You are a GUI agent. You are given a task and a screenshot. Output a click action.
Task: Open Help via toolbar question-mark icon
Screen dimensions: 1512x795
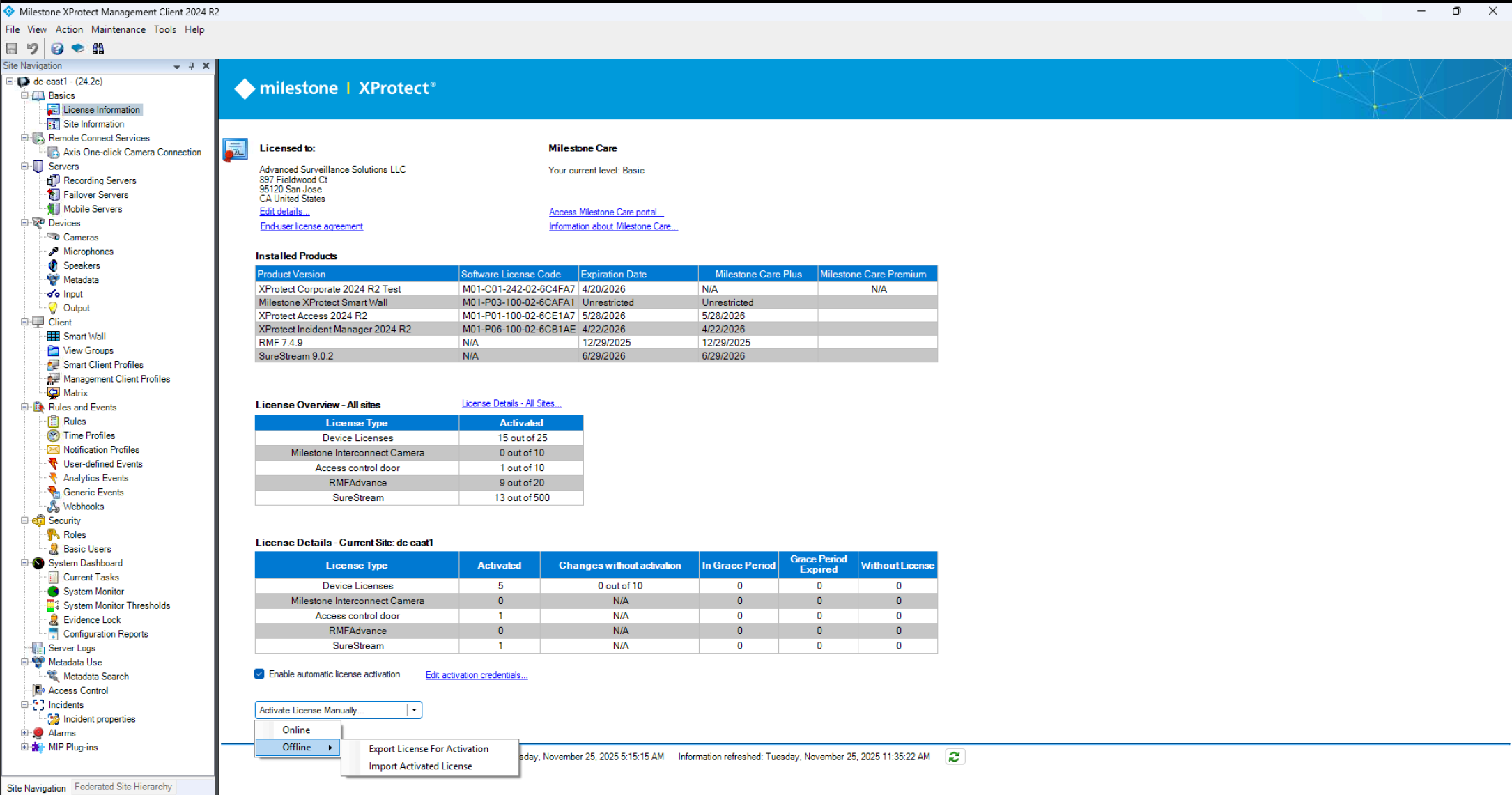pos(57,48)
